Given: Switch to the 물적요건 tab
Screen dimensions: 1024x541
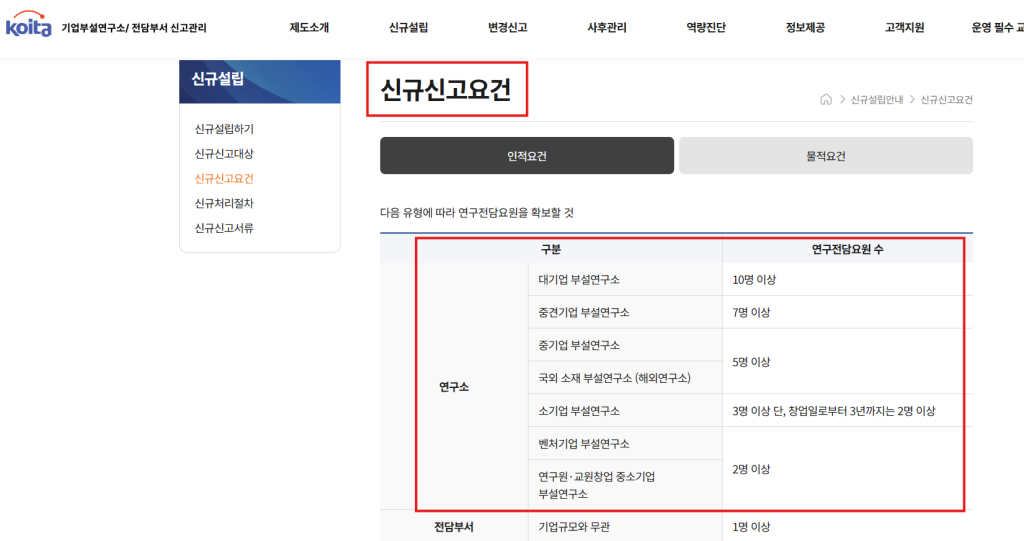Looking at the screenshot, I should [x=826, y=156].
